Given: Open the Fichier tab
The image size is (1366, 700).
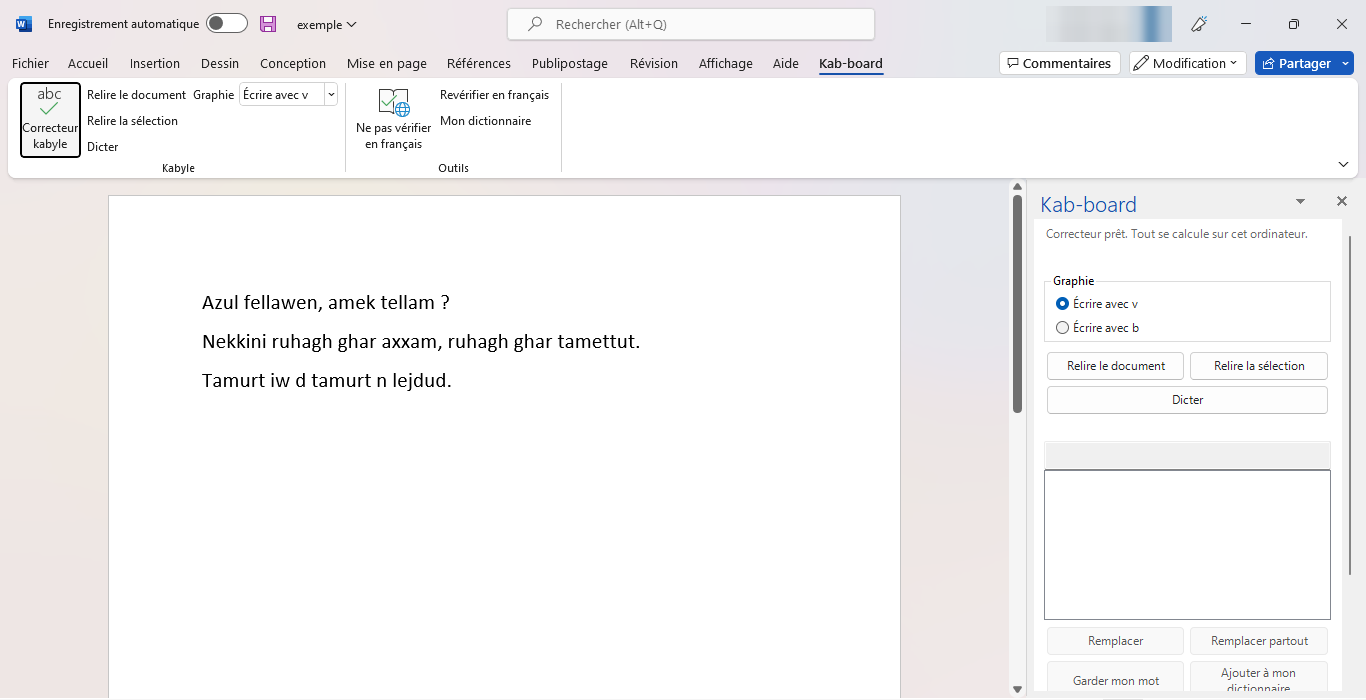Looking at the screenshot, I should tap(30, 63).
